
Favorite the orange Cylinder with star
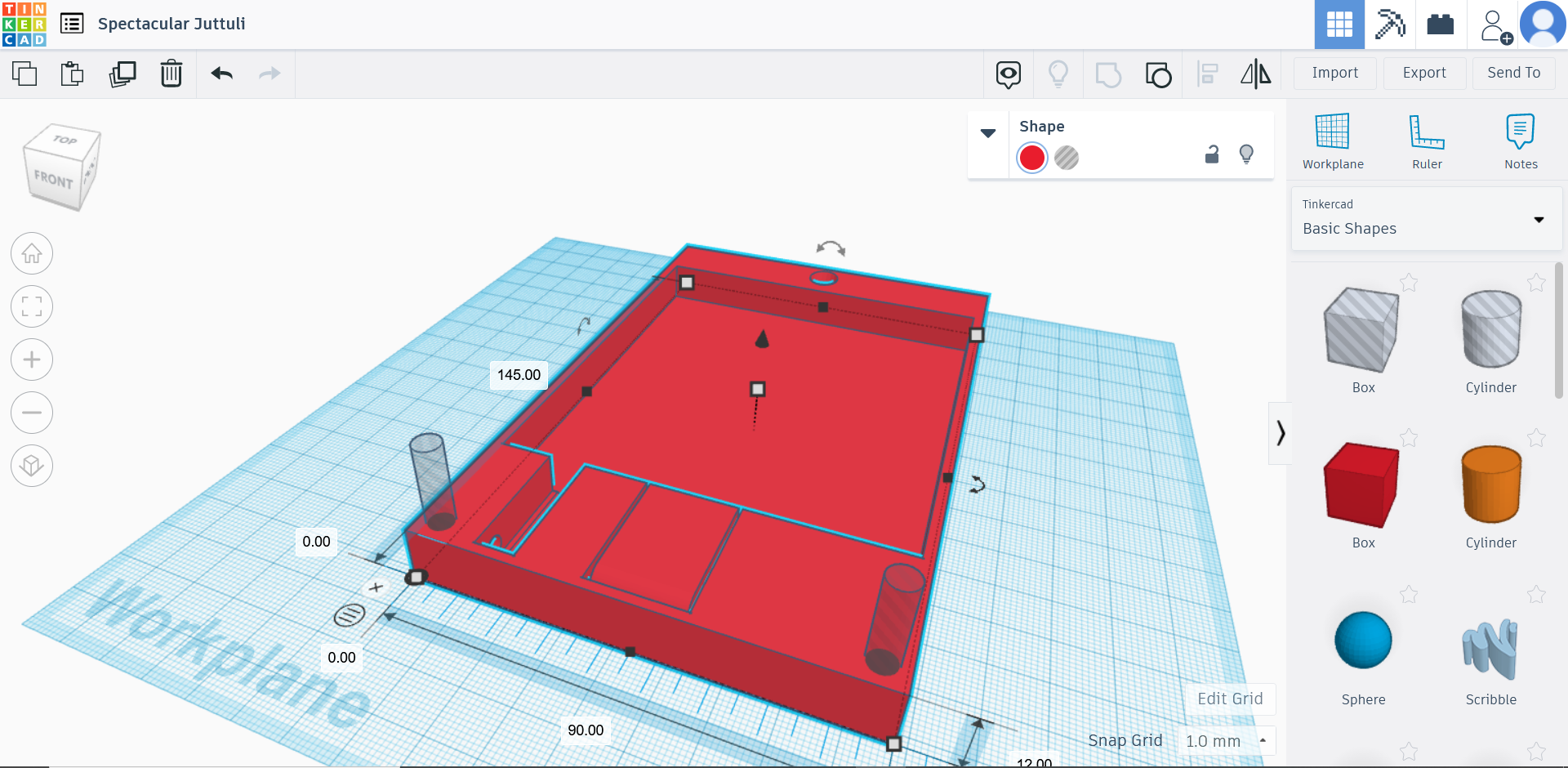click(x=1536, y=438)
